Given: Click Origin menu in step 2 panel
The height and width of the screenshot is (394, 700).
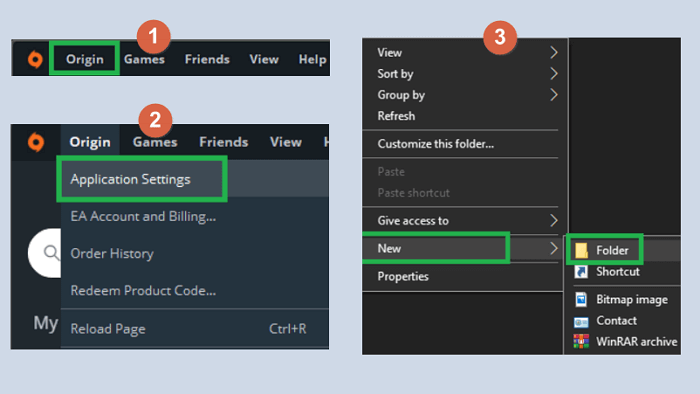Looking at the screenshot, I should pos(90,142).
